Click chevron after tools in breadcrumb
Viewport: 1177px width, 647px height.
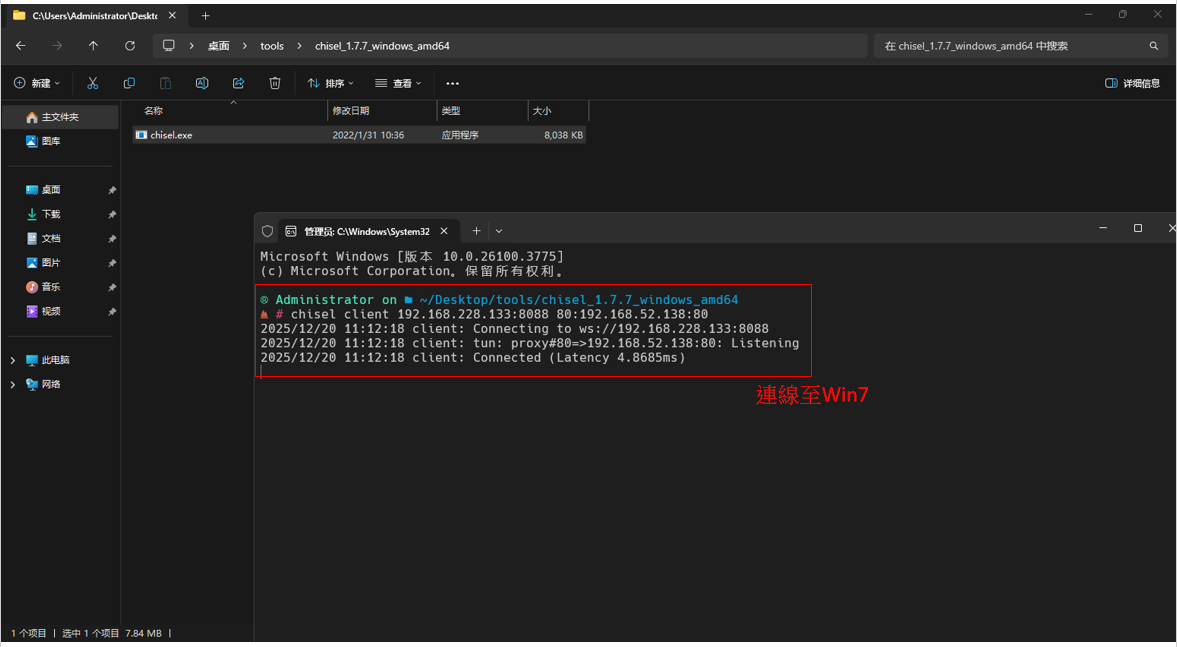299,46
